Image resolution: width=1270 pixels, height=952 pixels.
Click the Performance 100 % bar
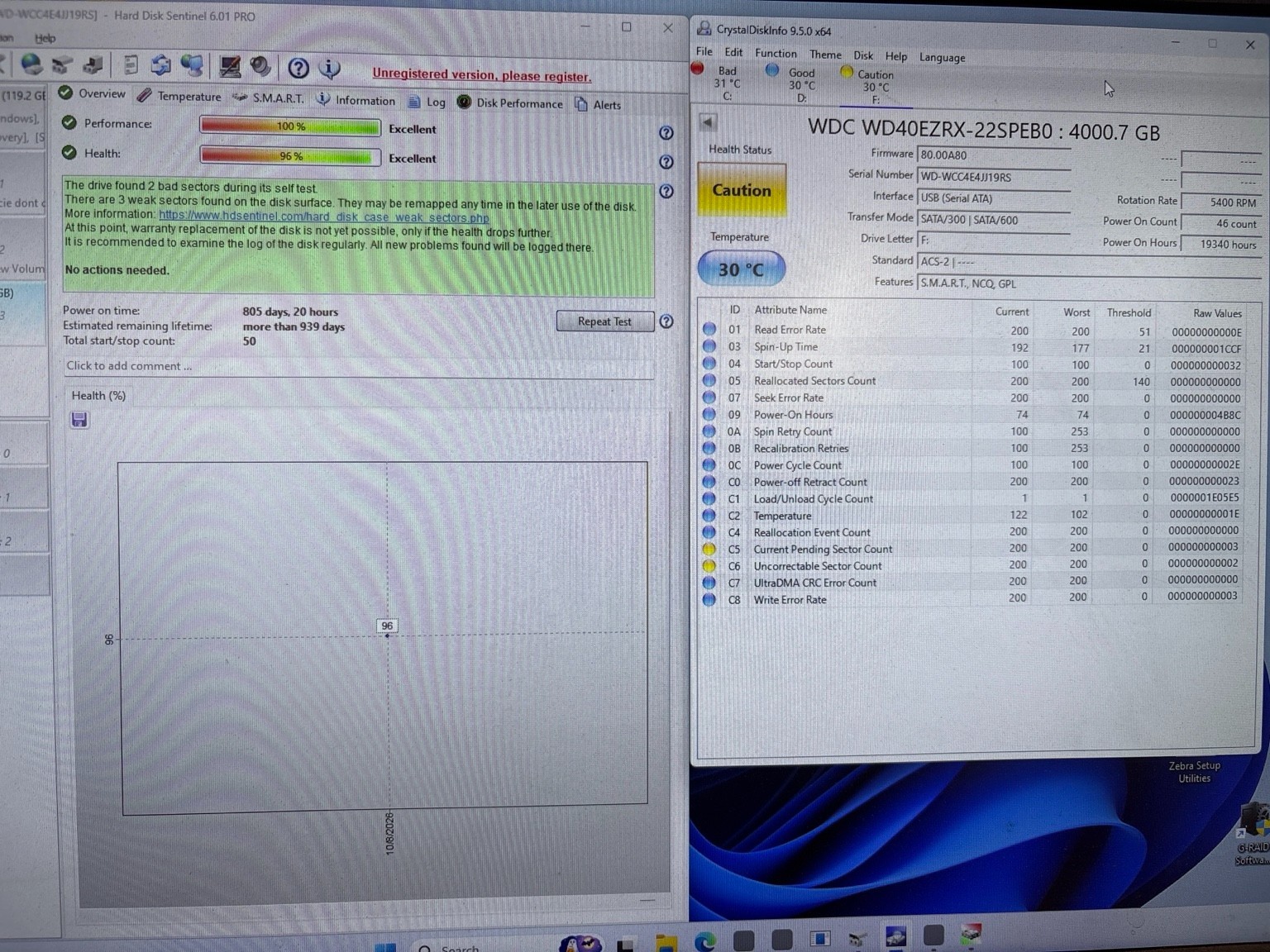pyautogui.click(x=290, y=126)
